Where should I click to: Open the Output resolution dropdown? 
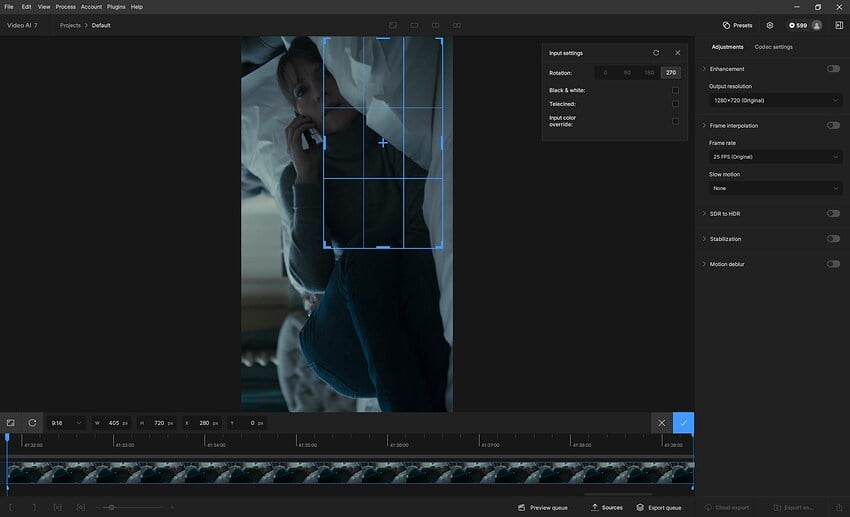[775, 100]
